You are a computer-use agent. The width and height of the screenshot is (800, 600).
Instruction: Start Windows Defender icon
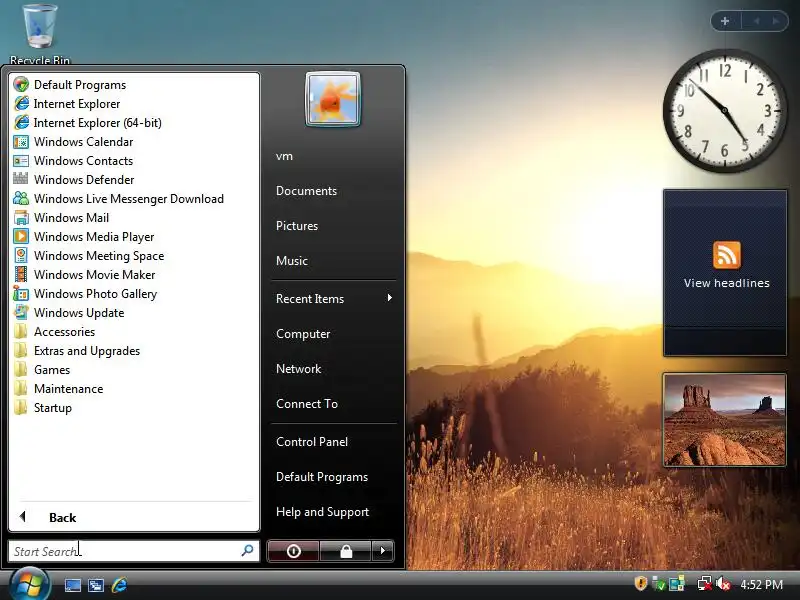21,180
